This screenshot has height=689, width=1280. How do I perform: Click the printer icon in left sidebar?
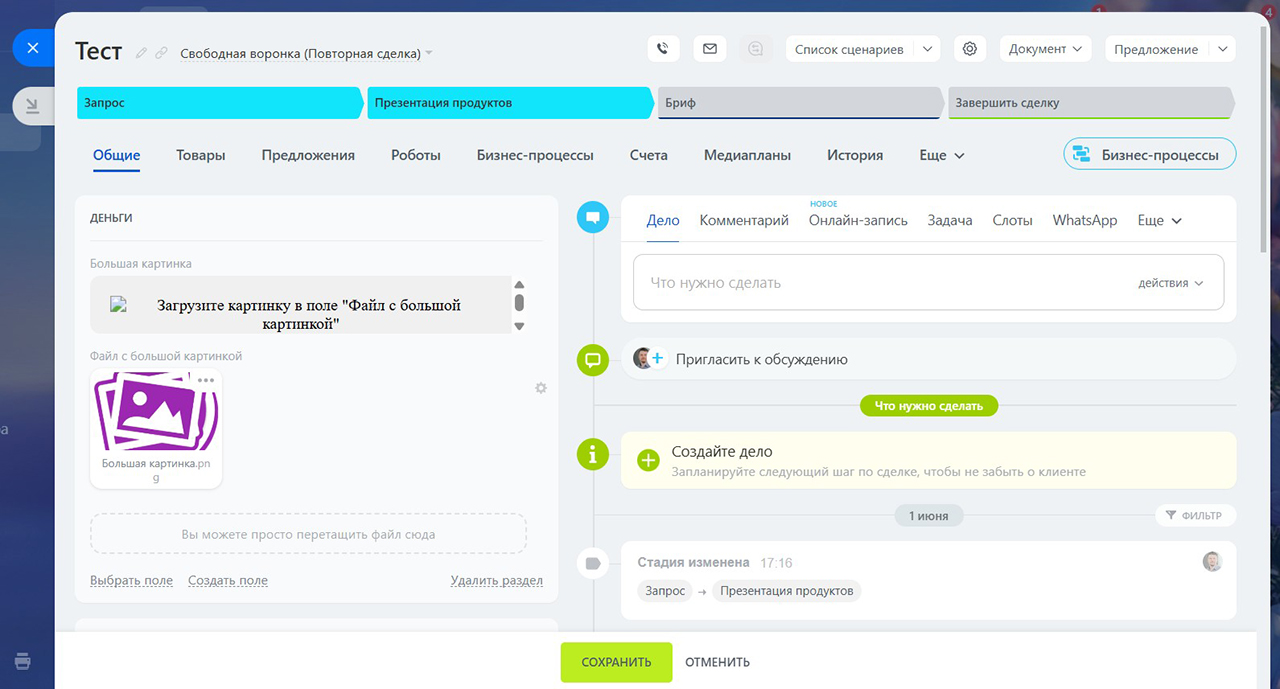tap(23, 661)
